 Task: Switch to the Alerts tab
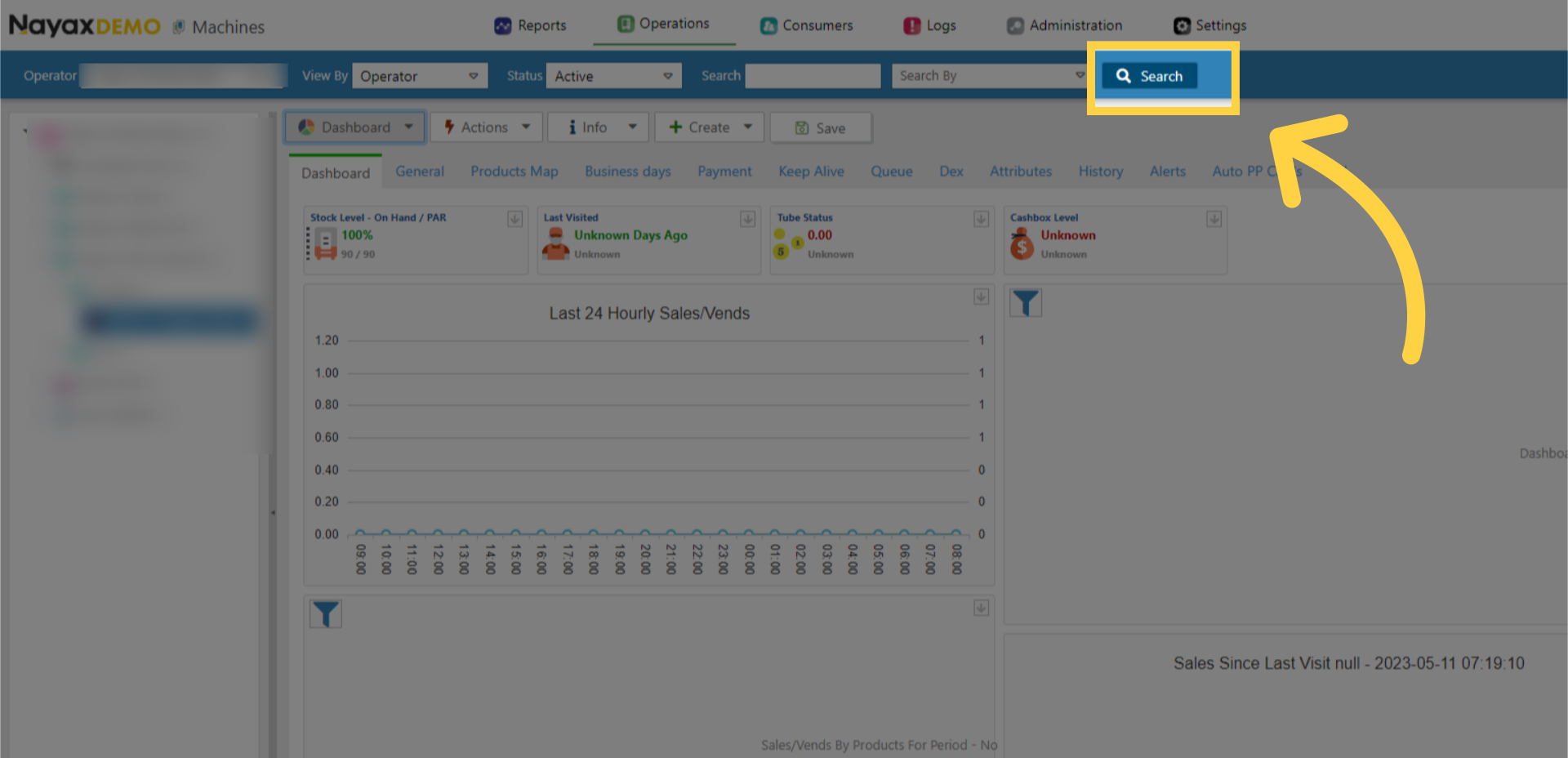click(x=1168, y=172)
